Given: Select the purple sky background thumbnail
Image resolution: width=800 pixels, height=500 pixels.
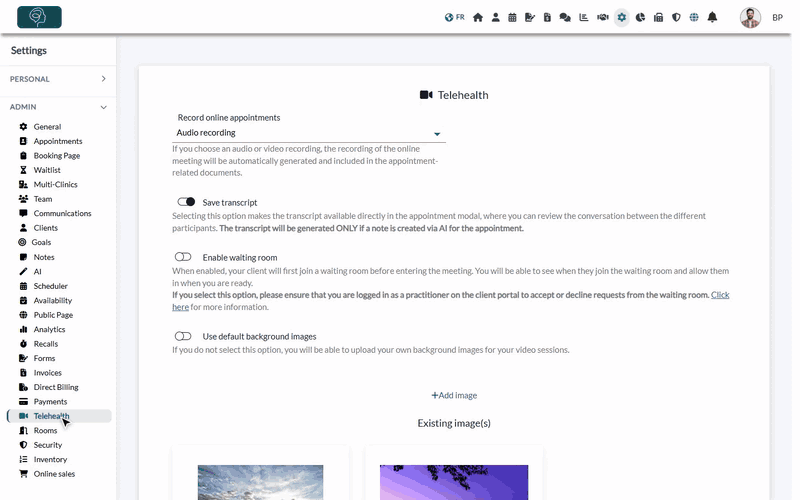Looking at the screenshot, I should pos(454,482).
